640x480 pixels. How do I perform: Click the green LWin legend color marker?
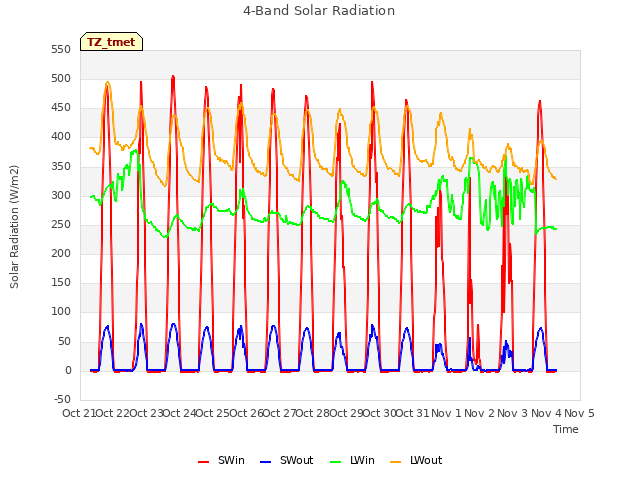click(x=335, y=462)
